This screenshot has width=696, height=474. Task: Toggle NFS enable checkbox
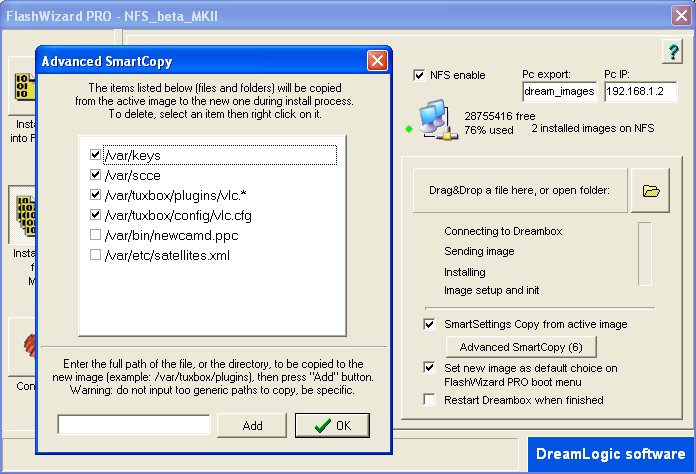(419, 75)
